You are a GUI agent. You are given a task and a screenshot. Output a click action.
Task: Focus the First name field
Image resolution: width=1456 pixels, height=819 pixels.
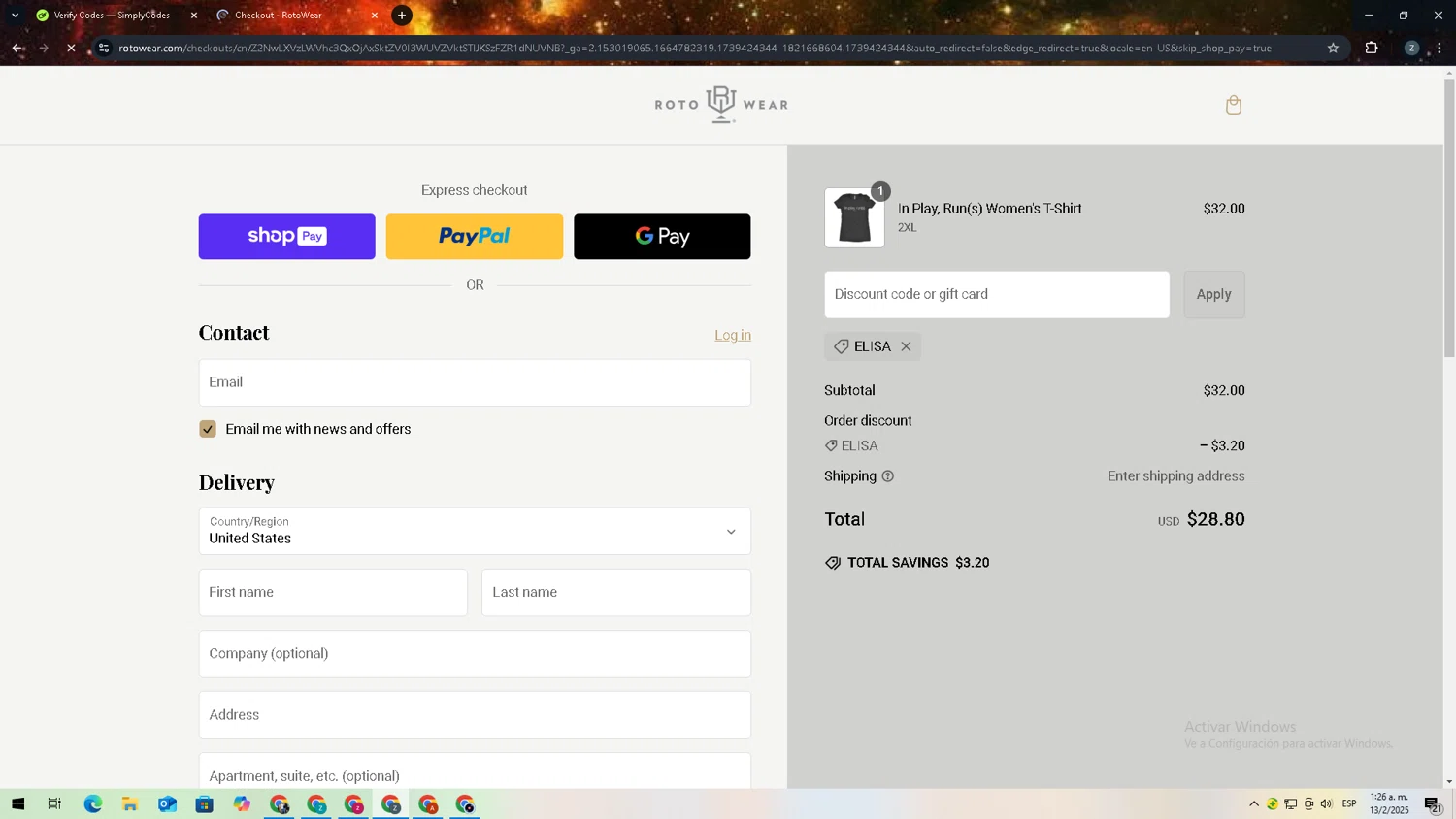coord(333,592)
